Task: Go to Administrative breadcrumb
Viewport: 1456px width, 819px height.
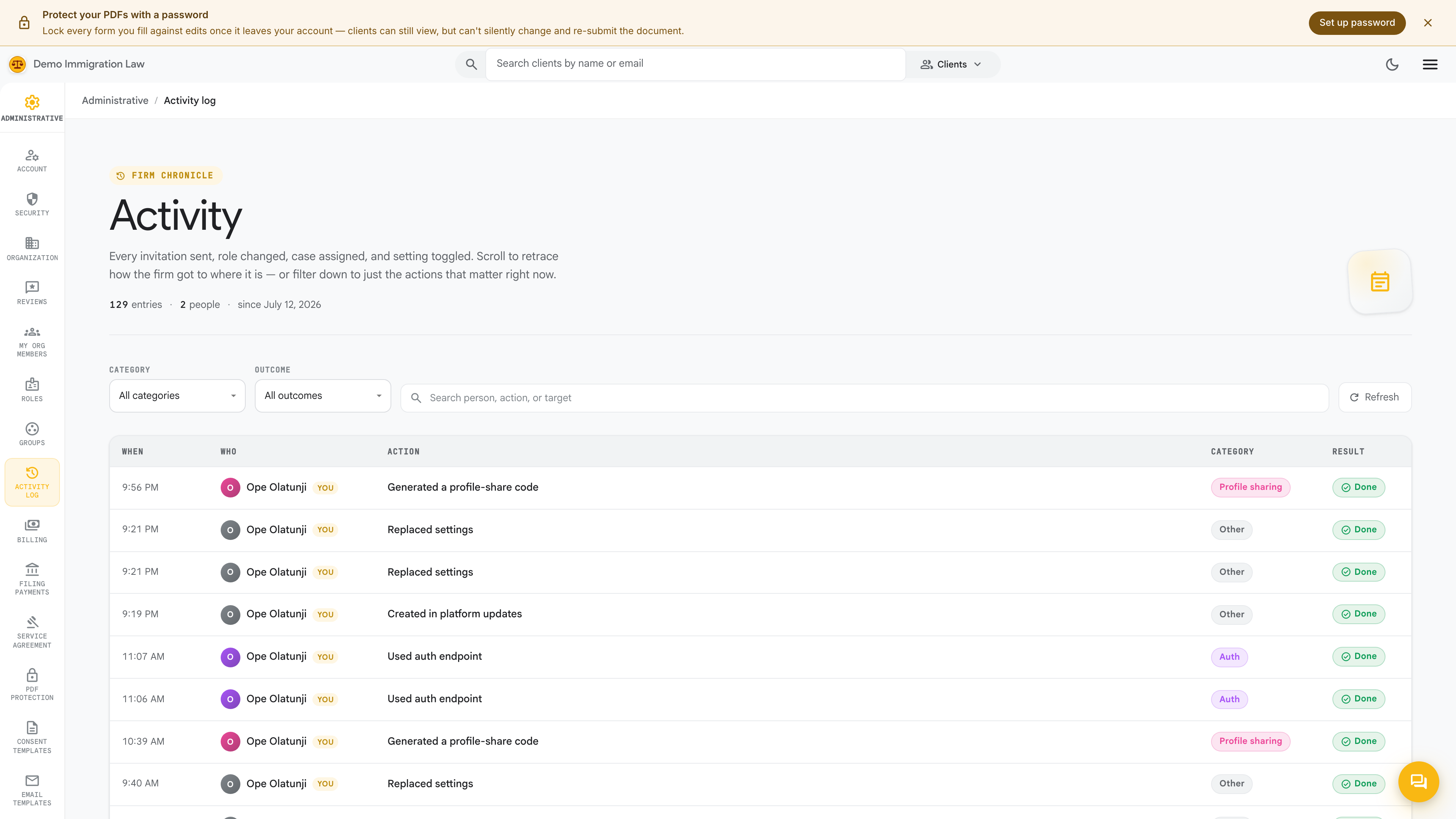Action: (115, 100)
